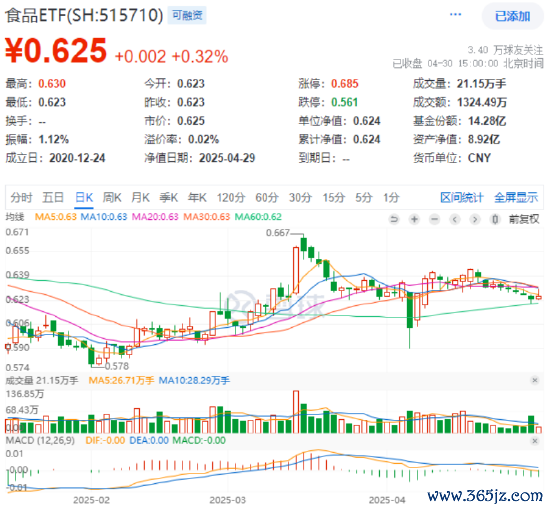Switch to the 30分 chart tab
Screen dimensions: 550x511
click(x=300, y=198)
